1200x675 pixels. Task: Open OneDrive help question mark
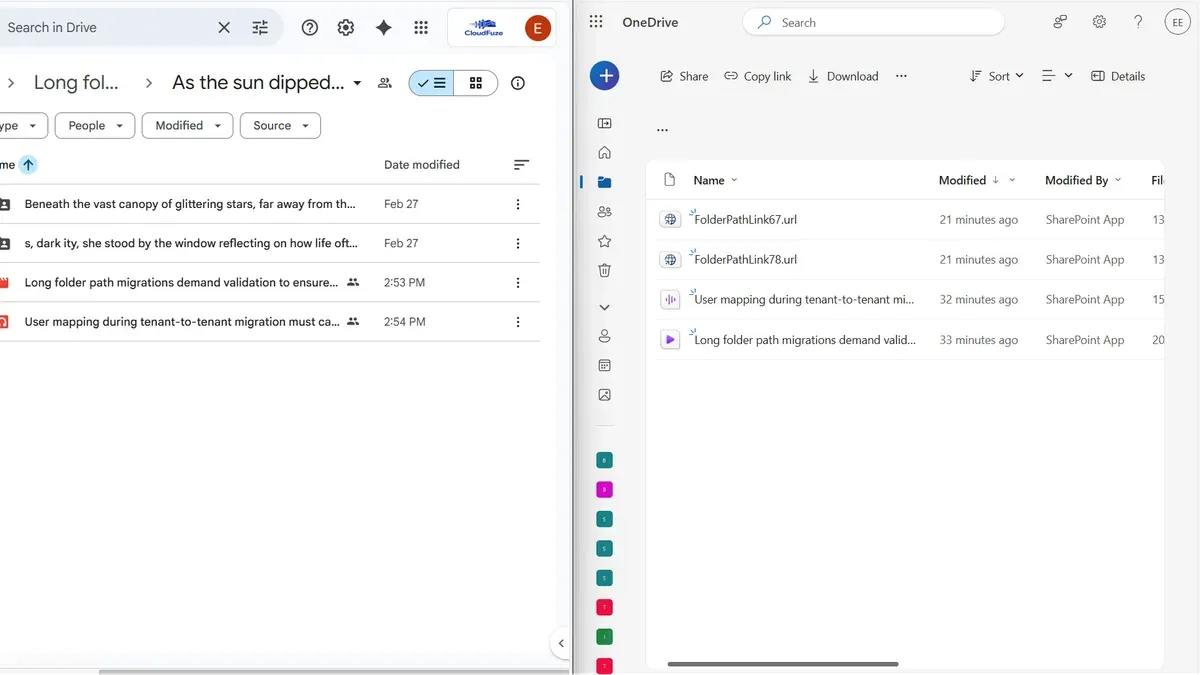click(x=1138, y=22)
